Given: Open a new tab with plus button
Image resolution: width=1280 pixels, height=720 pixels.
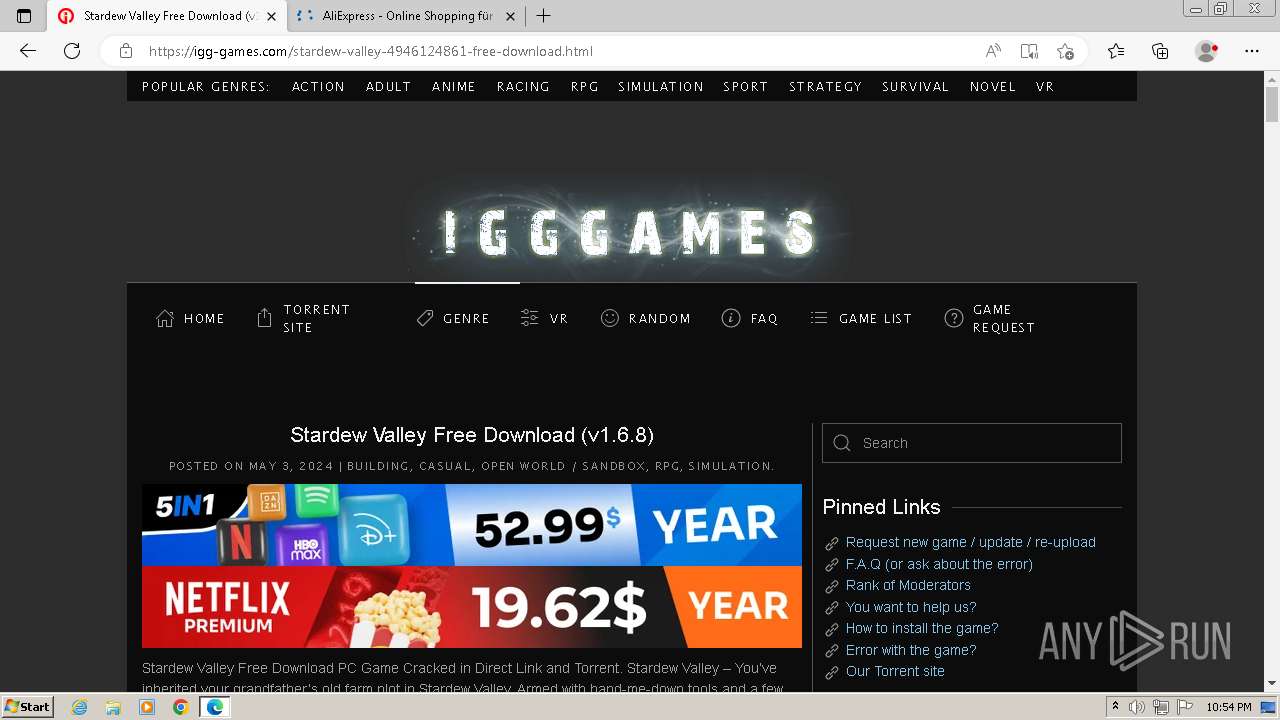Looking at the screenshot, I should [x=544, y=16].
